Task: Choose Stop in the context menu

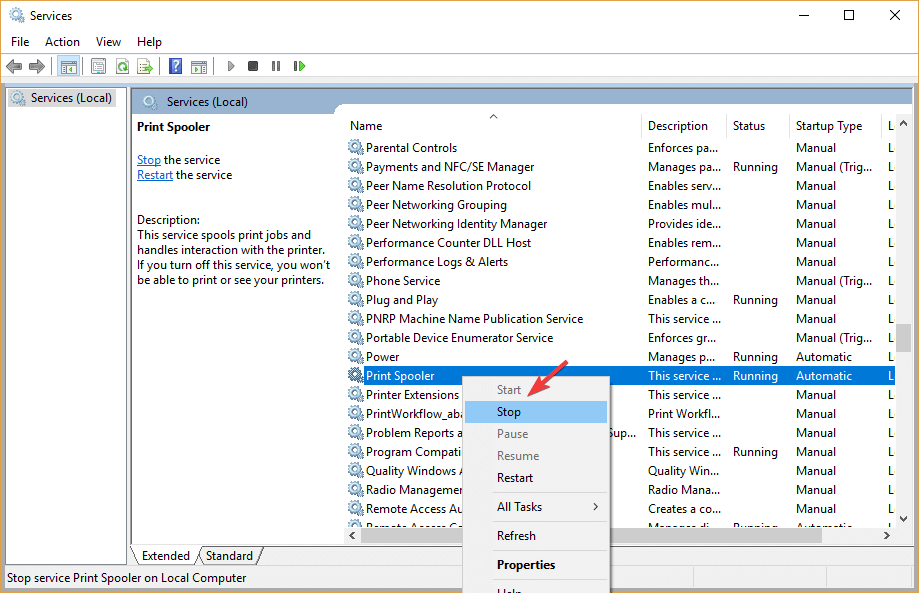Action: point(536,412)
